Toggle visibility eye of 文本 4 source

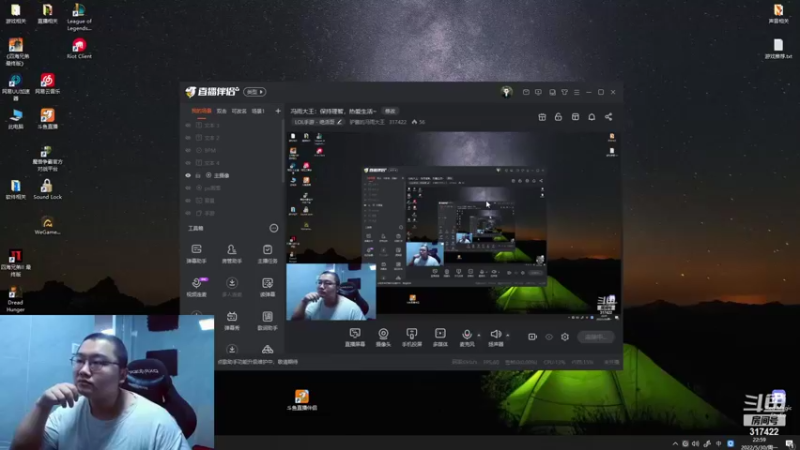(188, 163)
